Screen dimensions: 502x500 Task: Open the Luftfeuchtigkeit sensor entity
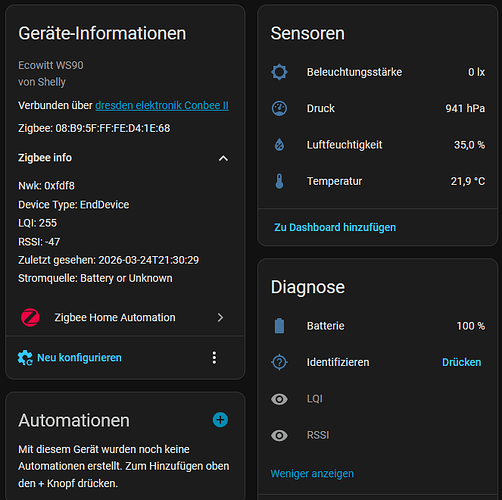pyautogui.click(x=378, y=145)
